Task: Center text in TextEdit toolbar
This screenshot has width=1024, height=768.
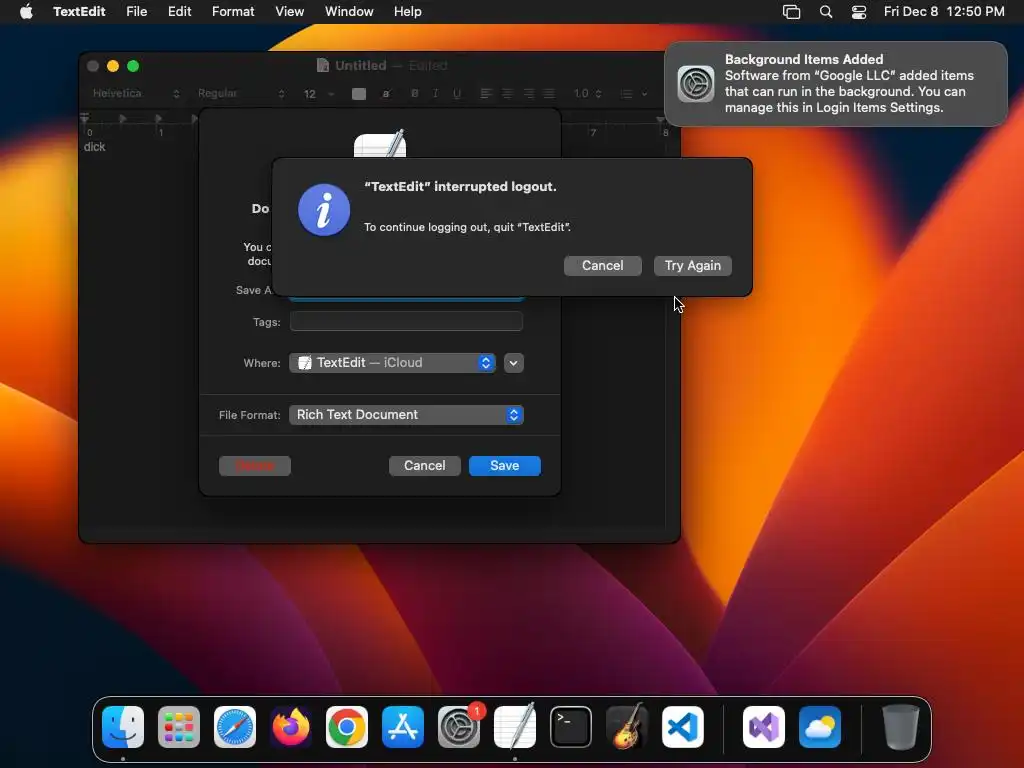Action: point(507,93)
